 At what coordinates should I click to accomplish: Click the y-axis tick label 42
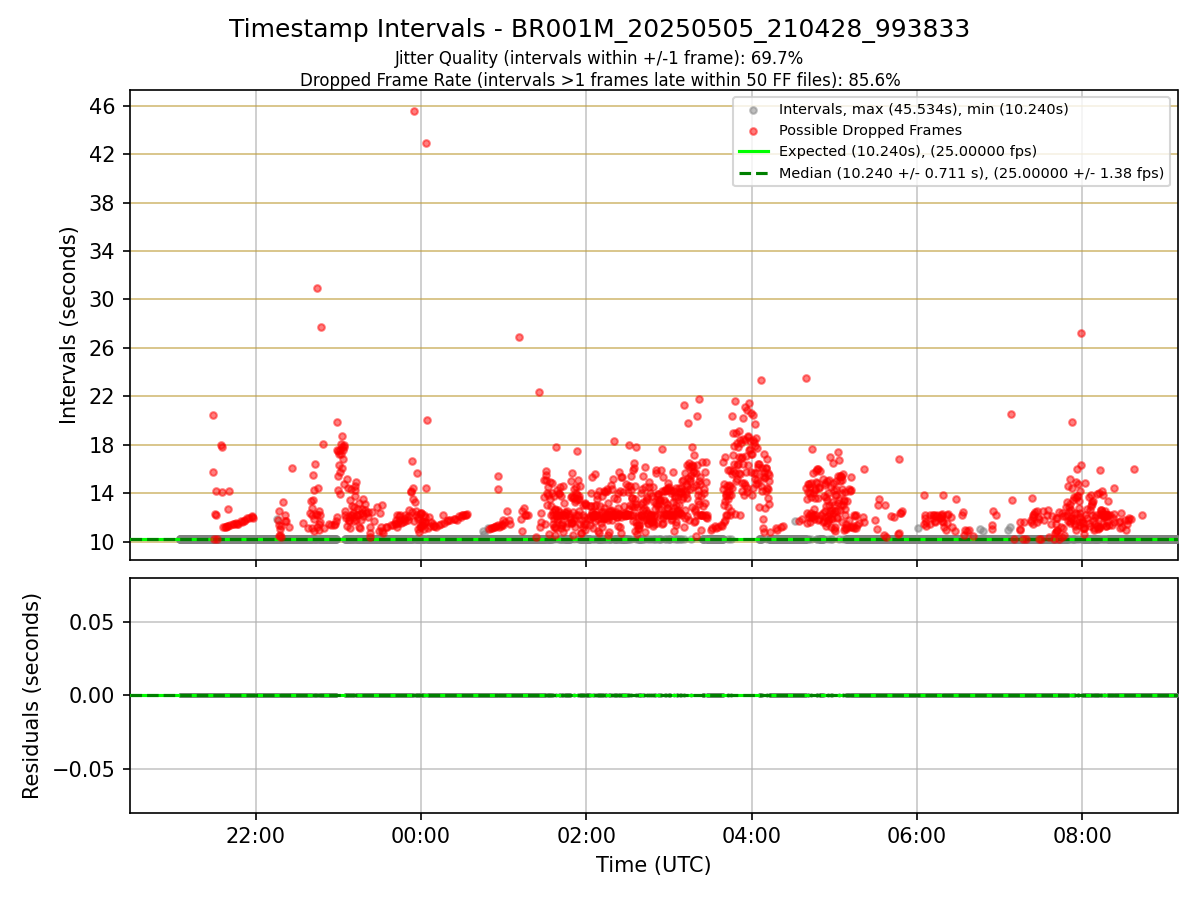(103, 154)
